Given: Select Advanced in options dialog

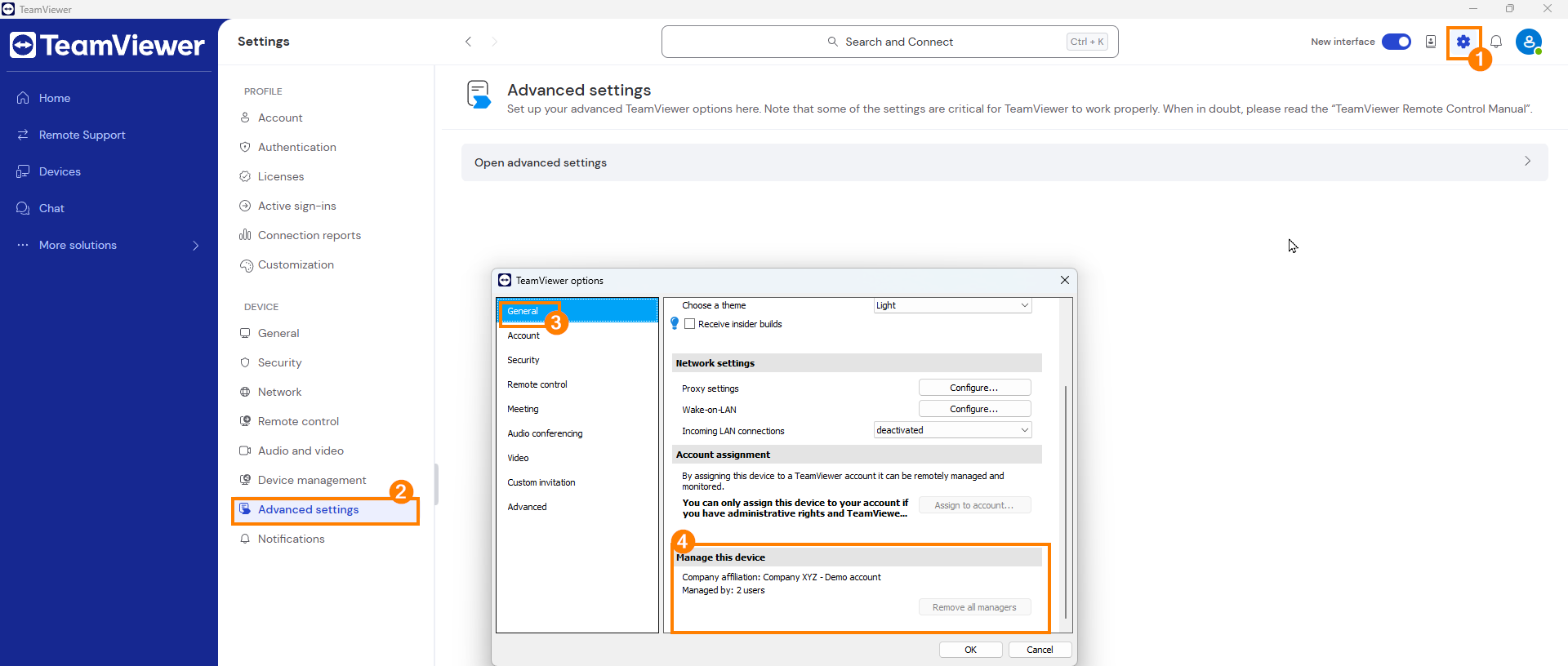Looking at the screenshot, I should 577,507.
